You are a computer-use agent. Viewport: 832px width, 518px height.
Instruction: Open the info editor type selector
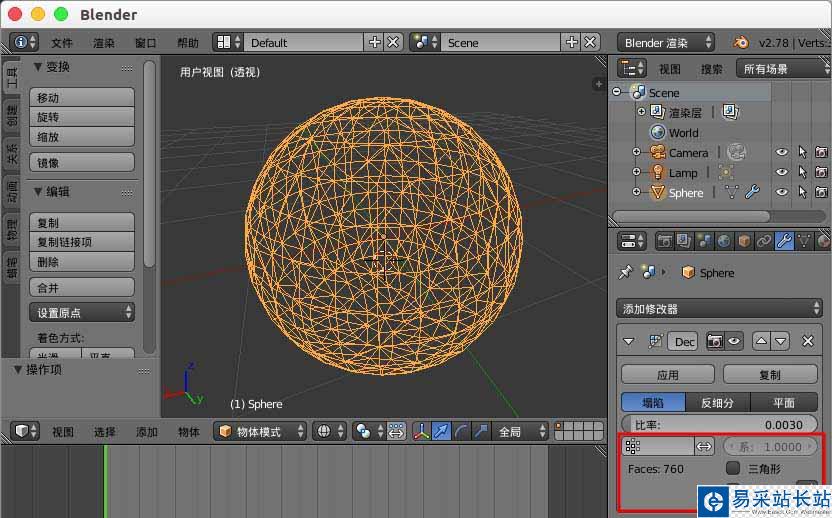(x=24, y=42)
